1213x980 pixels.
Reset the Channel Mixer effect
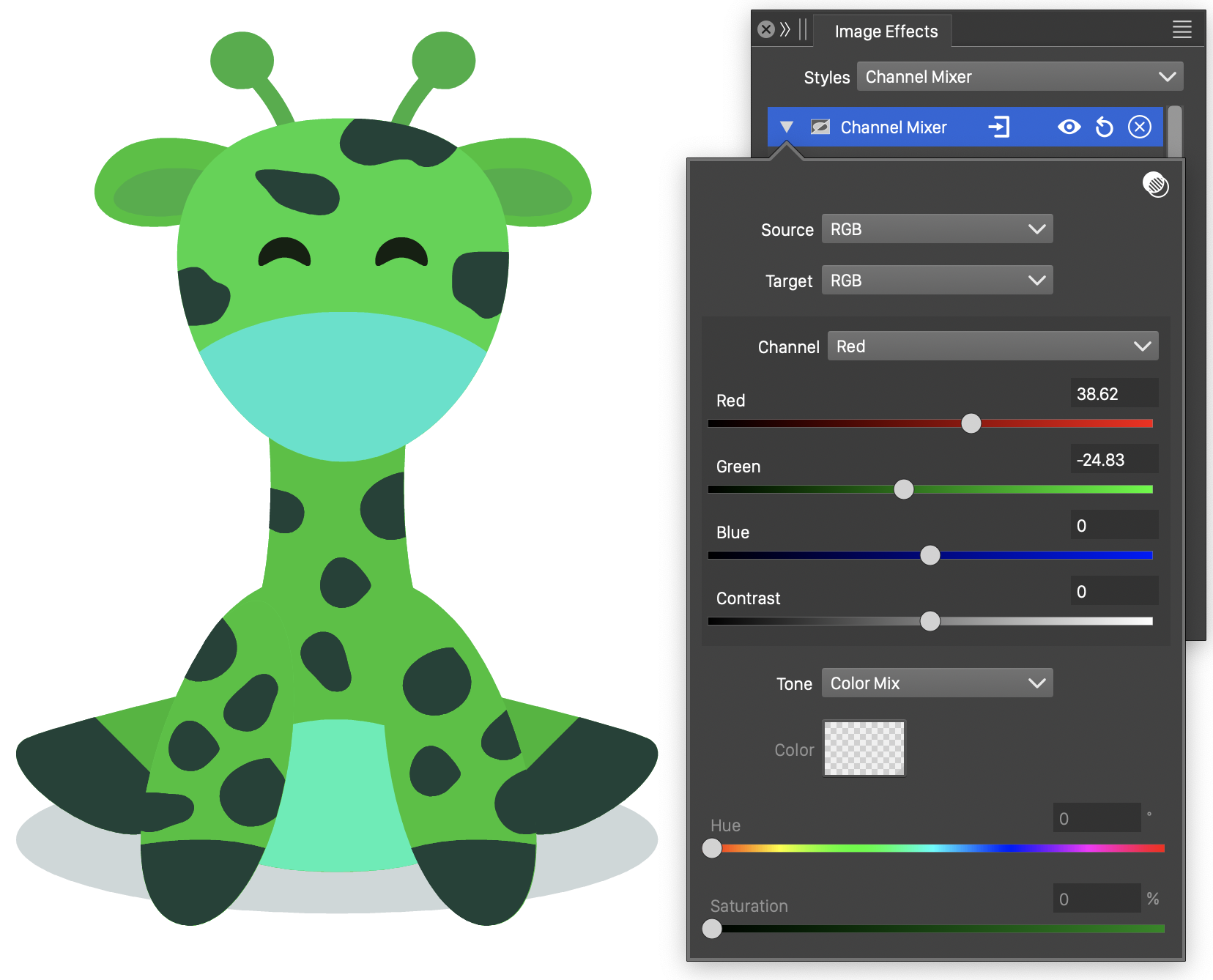pos(1104,127)
